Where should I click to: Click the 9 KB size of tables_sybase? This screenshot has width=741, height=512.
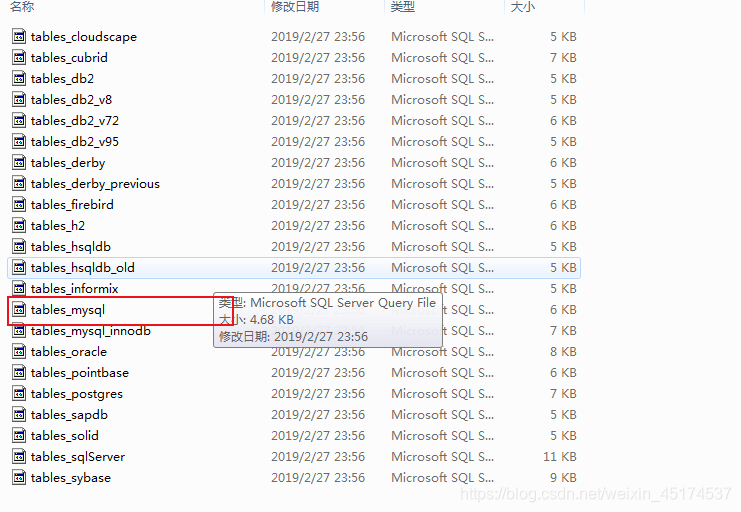click(563, 477)
